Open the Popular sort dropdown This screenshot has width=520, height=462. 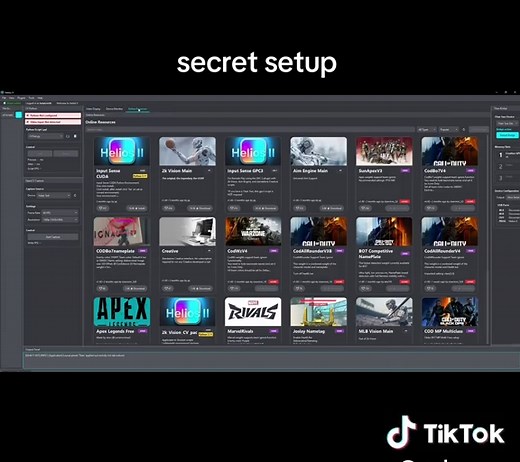pyautogui.click(x=449, y=129)
